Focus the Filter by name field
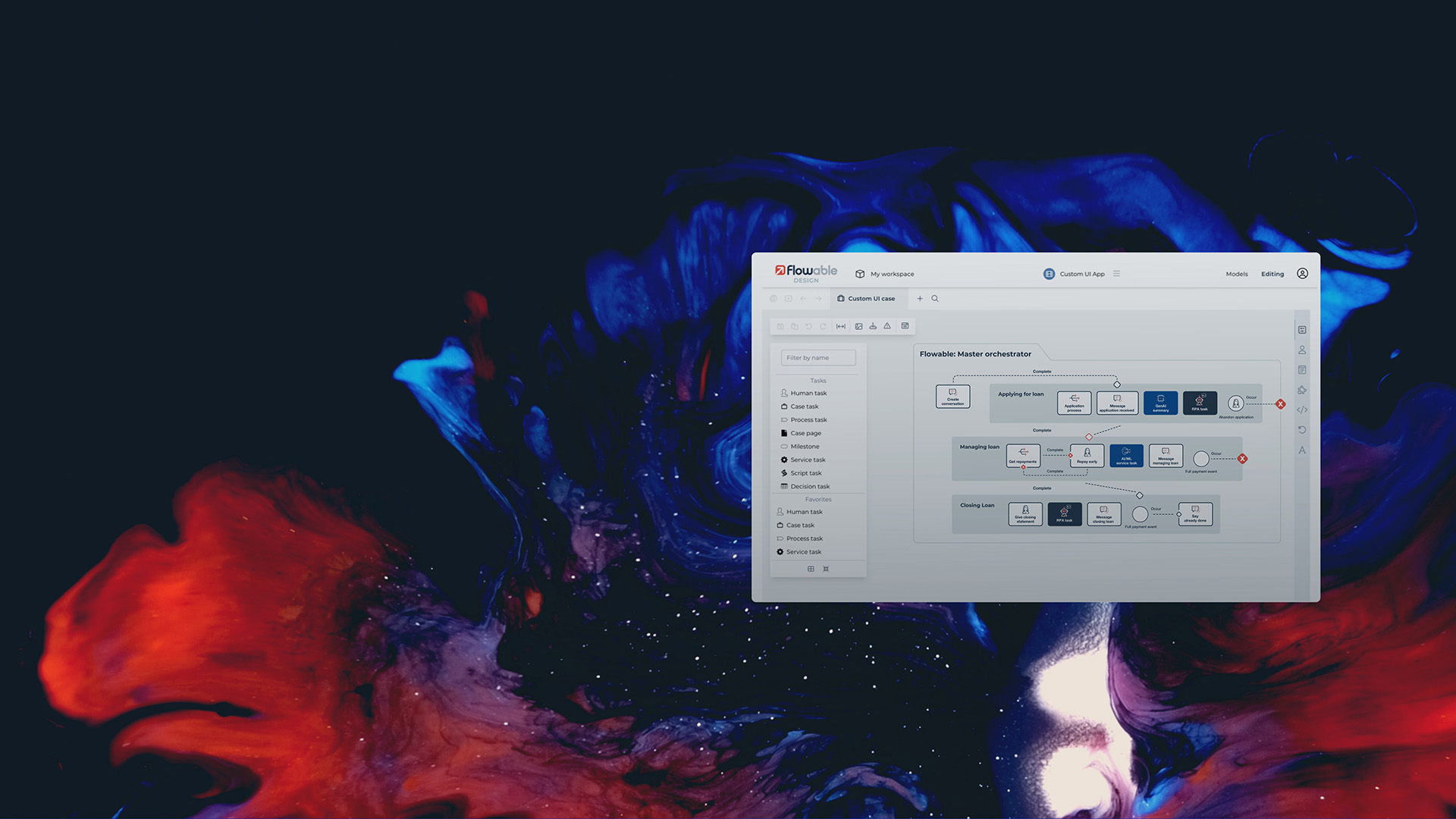The height and width of the screenshot is (819, 1456). [x=818, y=358]
